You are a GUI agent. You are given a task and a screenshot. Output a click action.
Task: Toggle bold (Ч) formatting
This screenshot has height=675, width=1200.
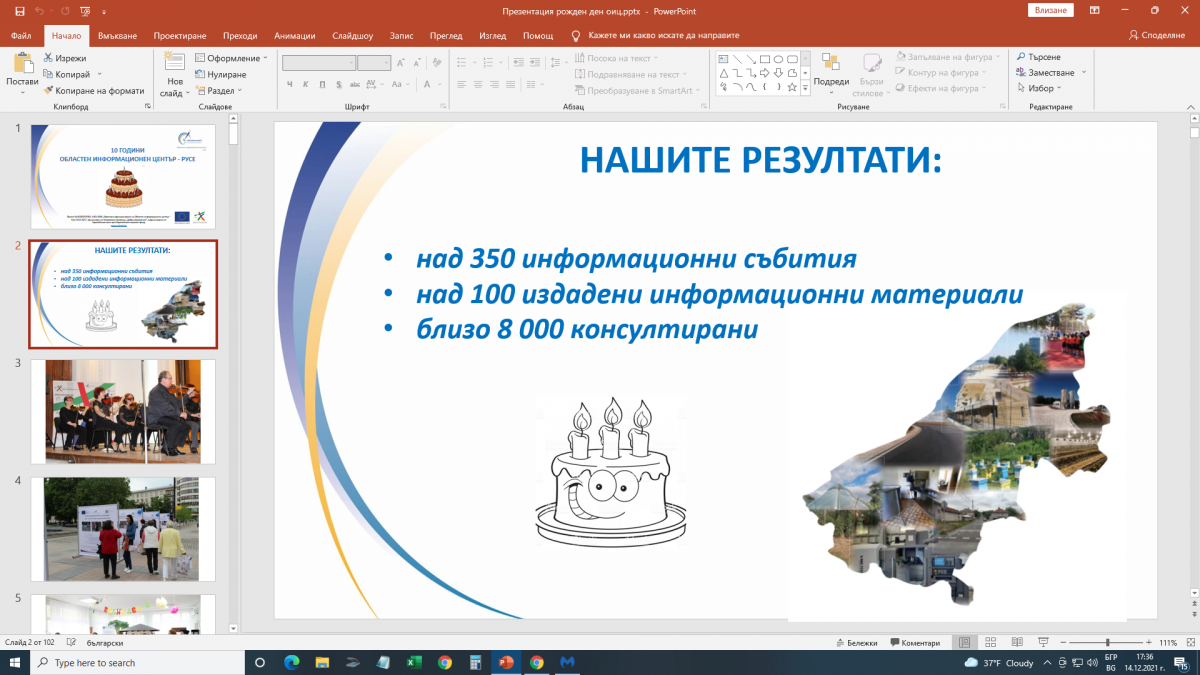point(289,84)
